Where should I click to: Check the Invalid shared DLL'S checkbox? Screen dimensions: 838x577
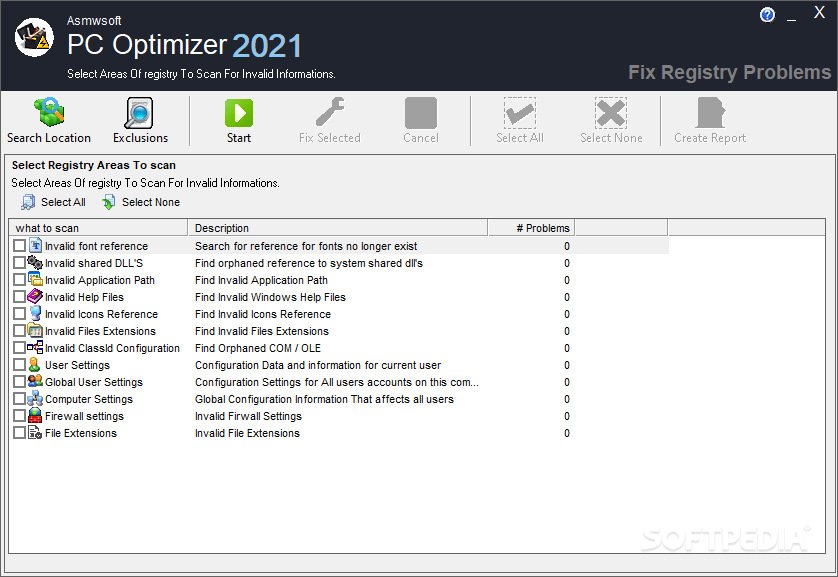[19, 263]
